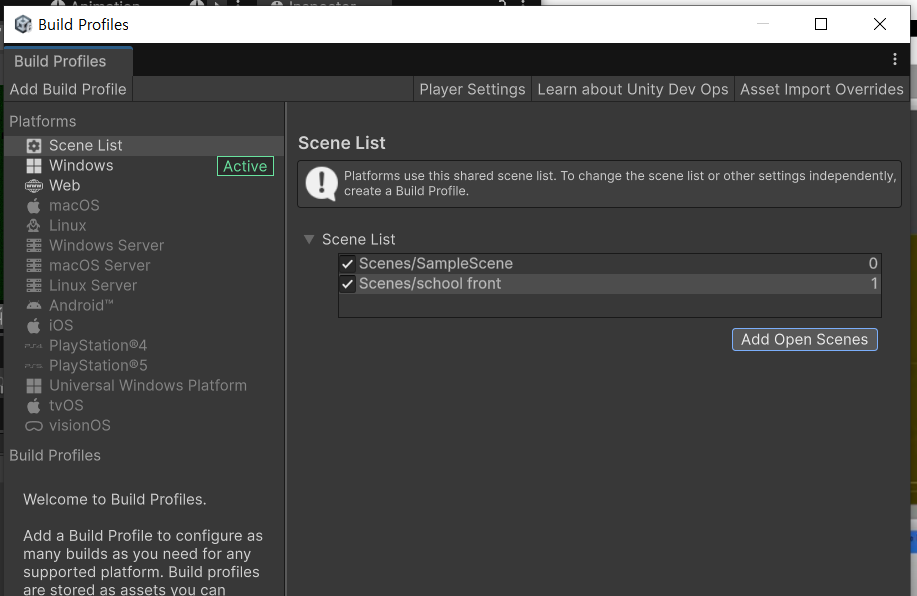Click the Unity logo in title bar
Image resolution: width=917 pixels, height=596 pixels.
[23, 24]
